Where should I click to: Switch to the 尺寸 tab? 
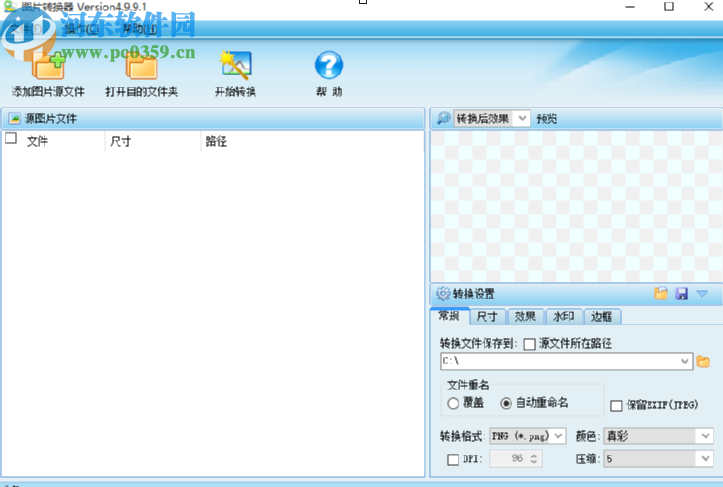point(487,316)
